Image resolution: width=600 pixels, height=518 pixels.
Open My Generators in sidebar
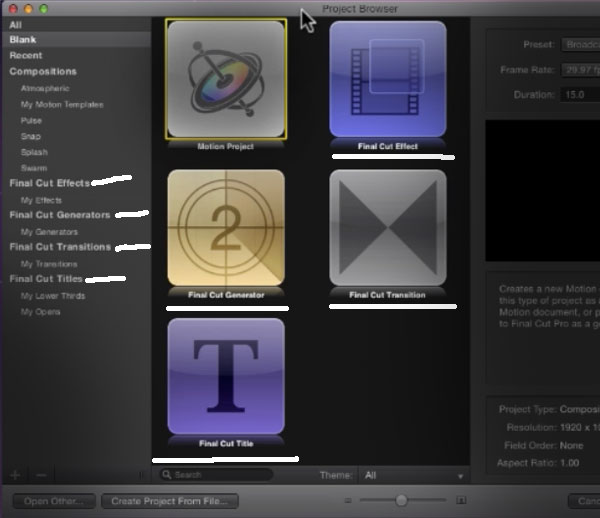click(x=49, y=232)
